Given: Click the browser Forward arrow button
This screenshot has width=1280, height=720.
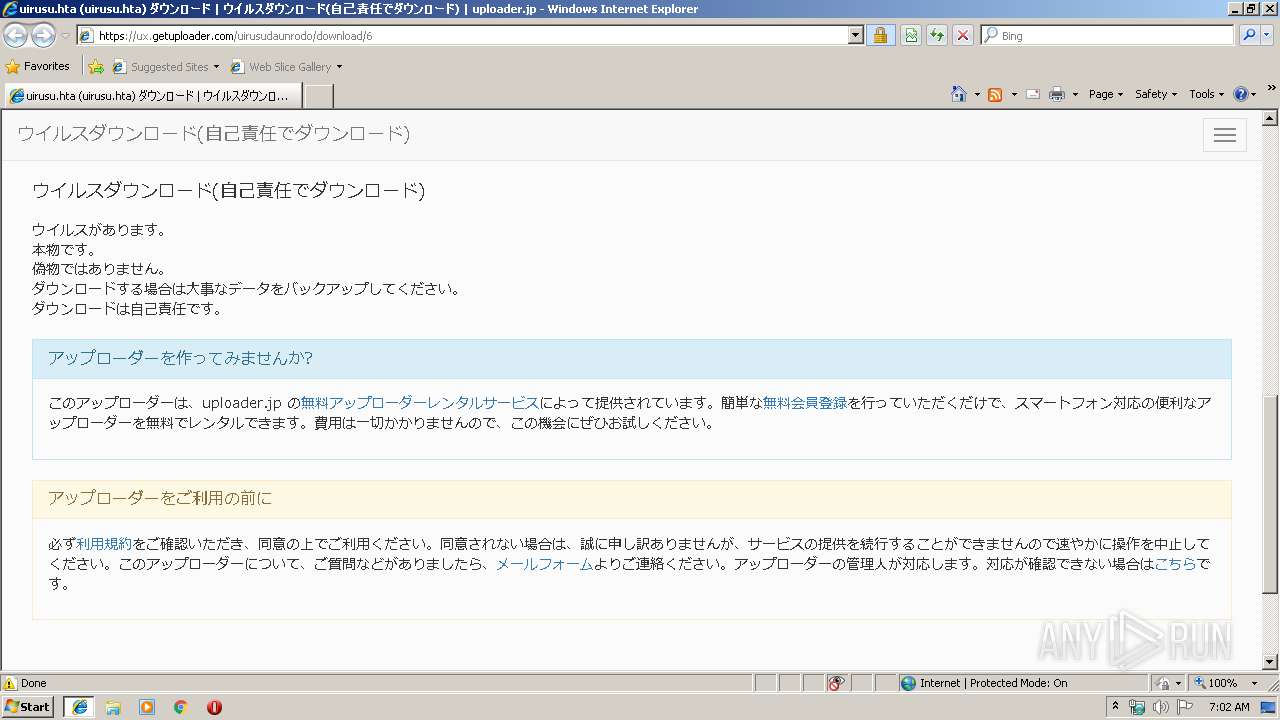Looking at the screenshot, I should pos(43,36).
